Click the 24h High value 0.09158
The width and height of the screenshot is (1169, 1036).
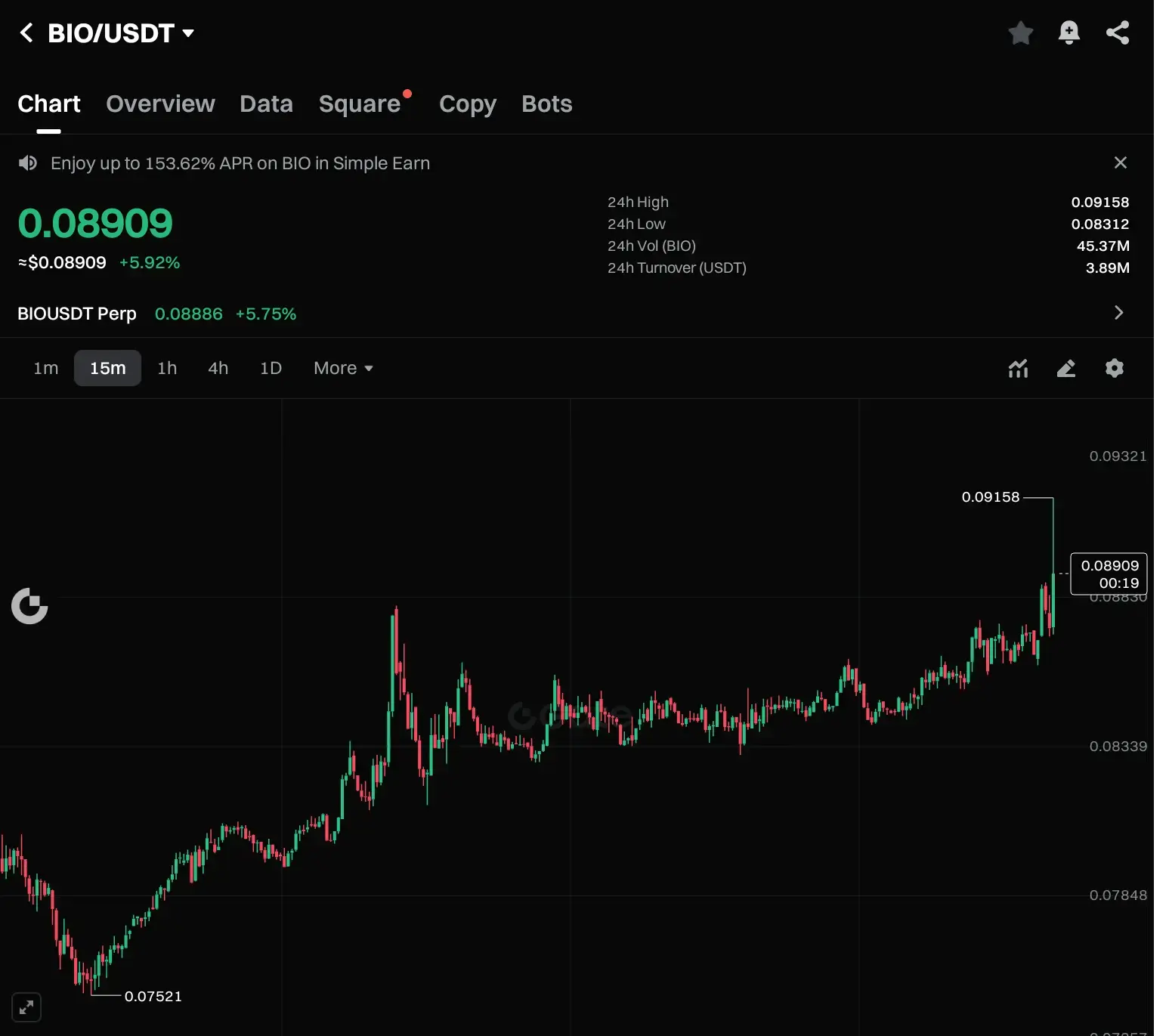(1100, 203)
